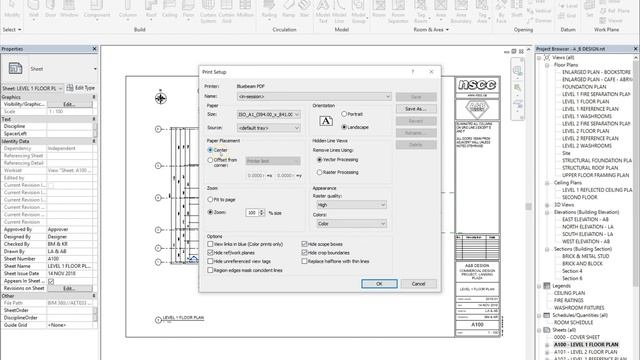Viewport: 640px width, 360px height.
Task: Select the Grid datum tool
Action: click(567, 16)
